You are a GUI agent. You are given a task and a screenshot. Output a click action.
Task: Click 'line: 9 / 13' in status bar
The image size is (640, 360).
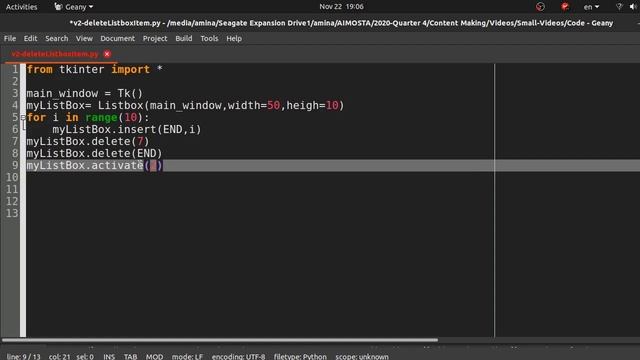pos(24,356)
